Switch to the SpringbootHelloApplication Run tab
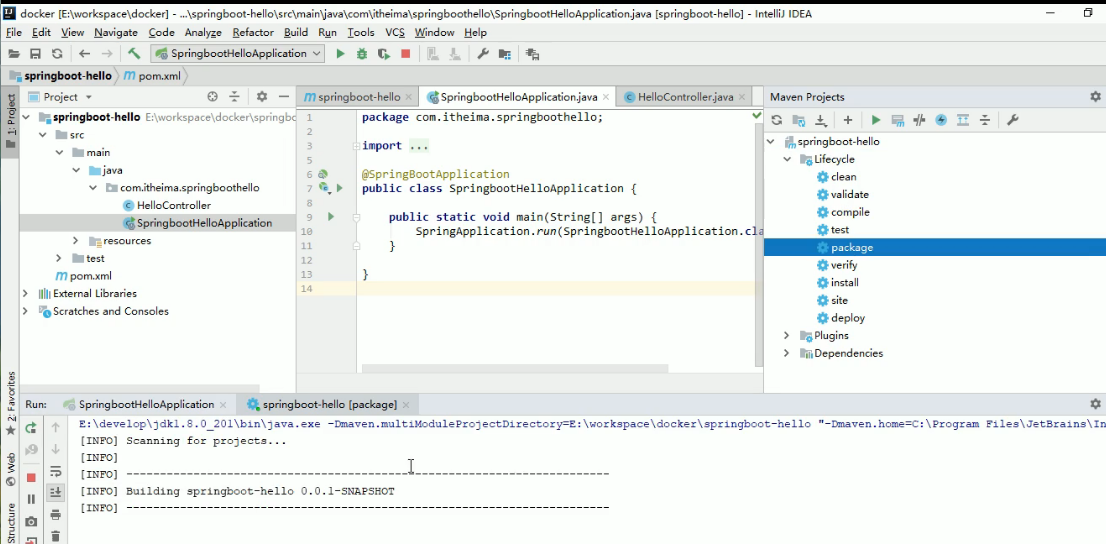This screenshot has width=1106, height=544. tap(146, 404)
